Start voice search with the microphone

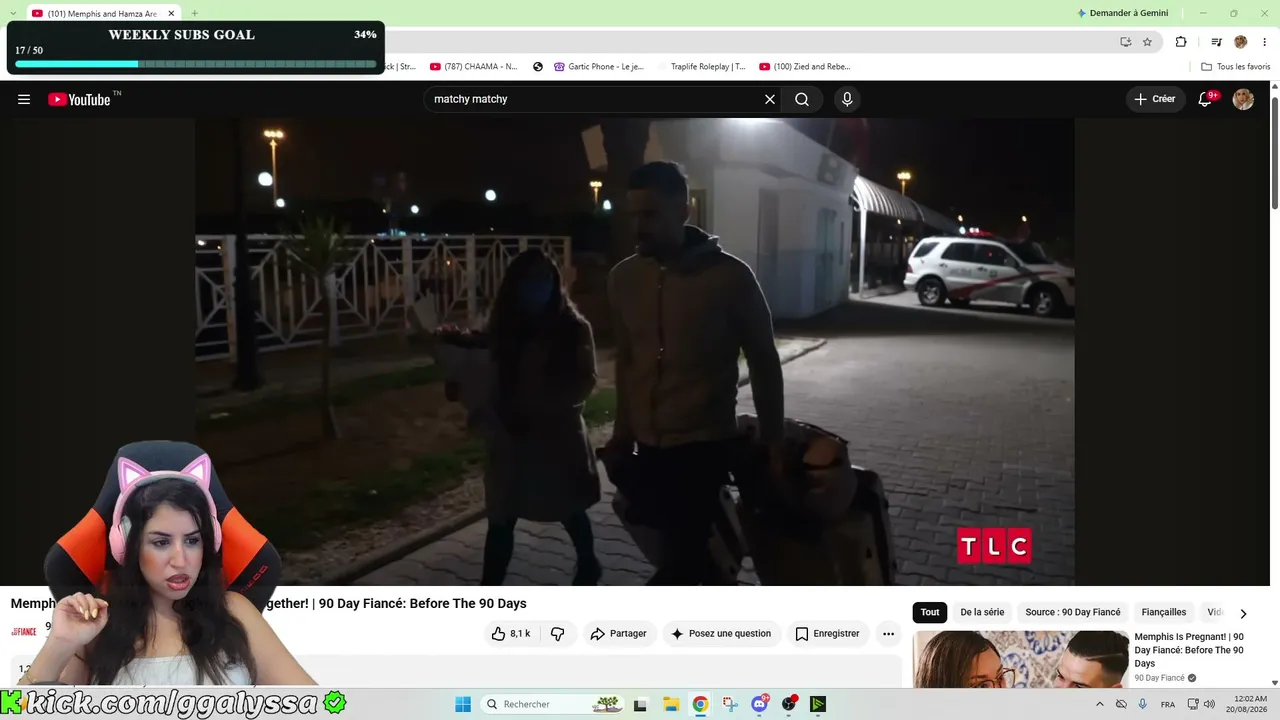pyautogui.click(x=847, y=99)
